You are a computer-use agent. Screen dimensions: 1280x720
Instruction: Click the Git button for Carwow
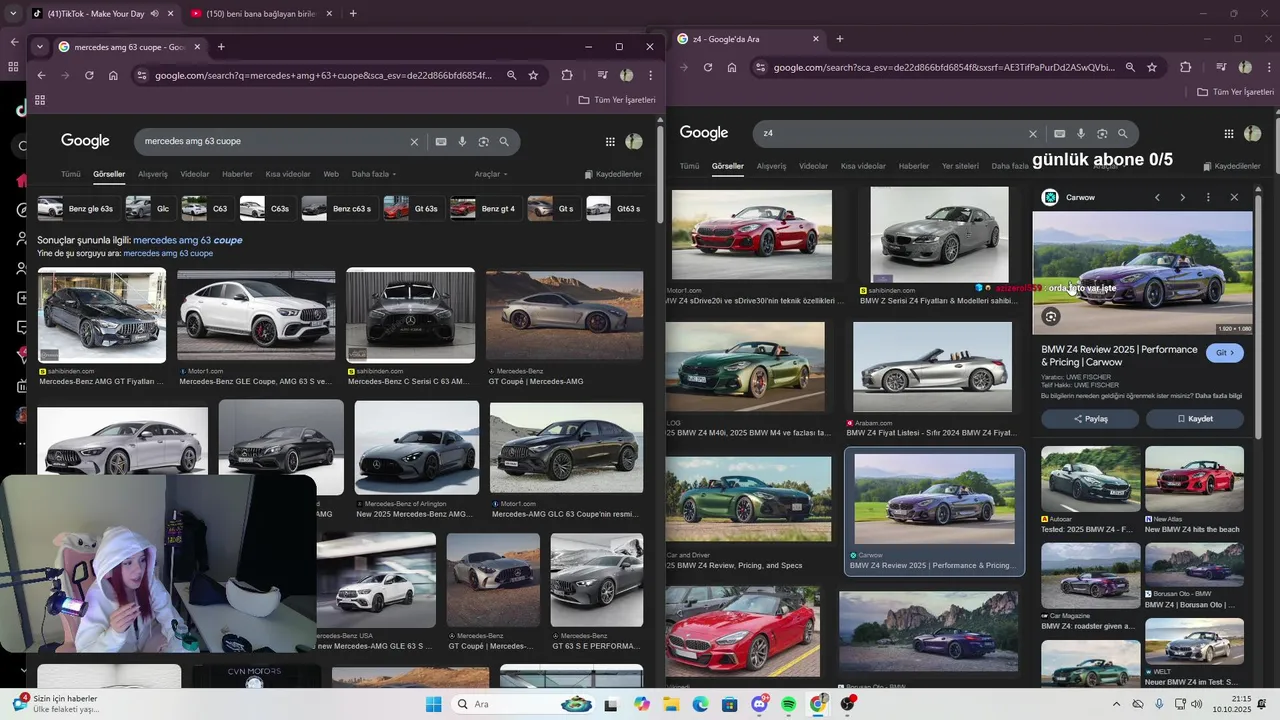pyautogui.click(x=1225, y=353)
